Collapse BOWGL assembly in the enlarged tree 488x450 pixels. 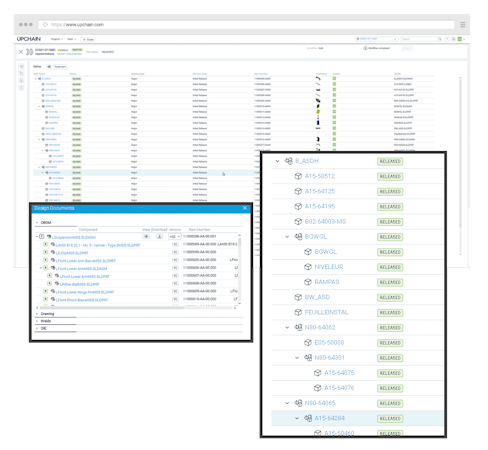click(287, 237)
